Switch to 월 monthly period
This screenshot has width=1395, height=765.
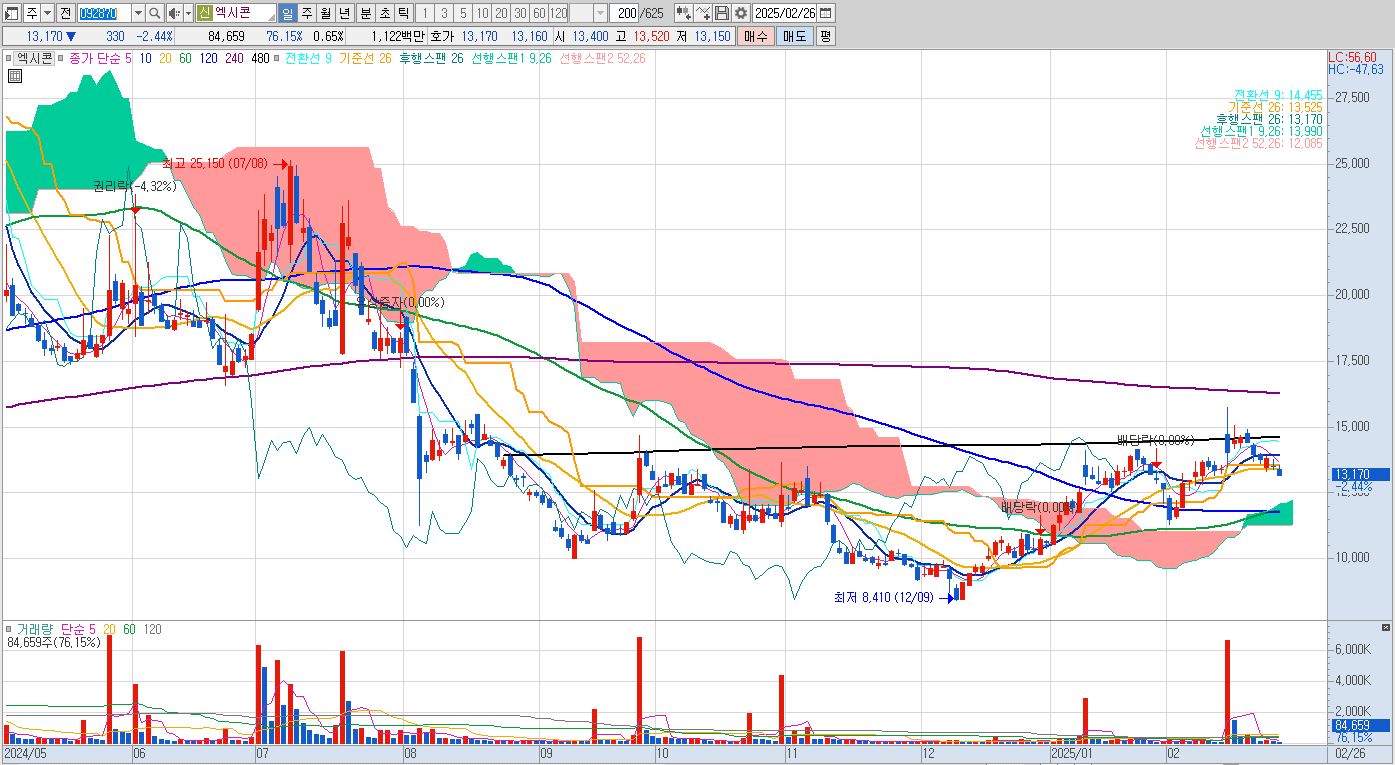326,13
